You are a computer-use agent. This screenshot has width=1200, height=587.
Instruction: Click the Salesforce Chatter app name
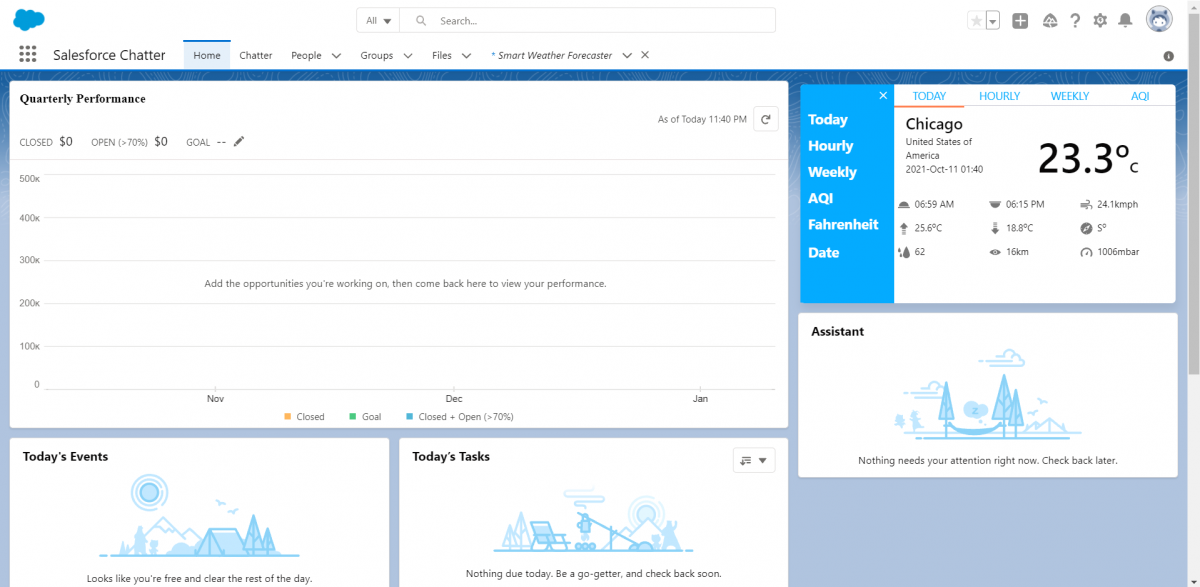109,55
